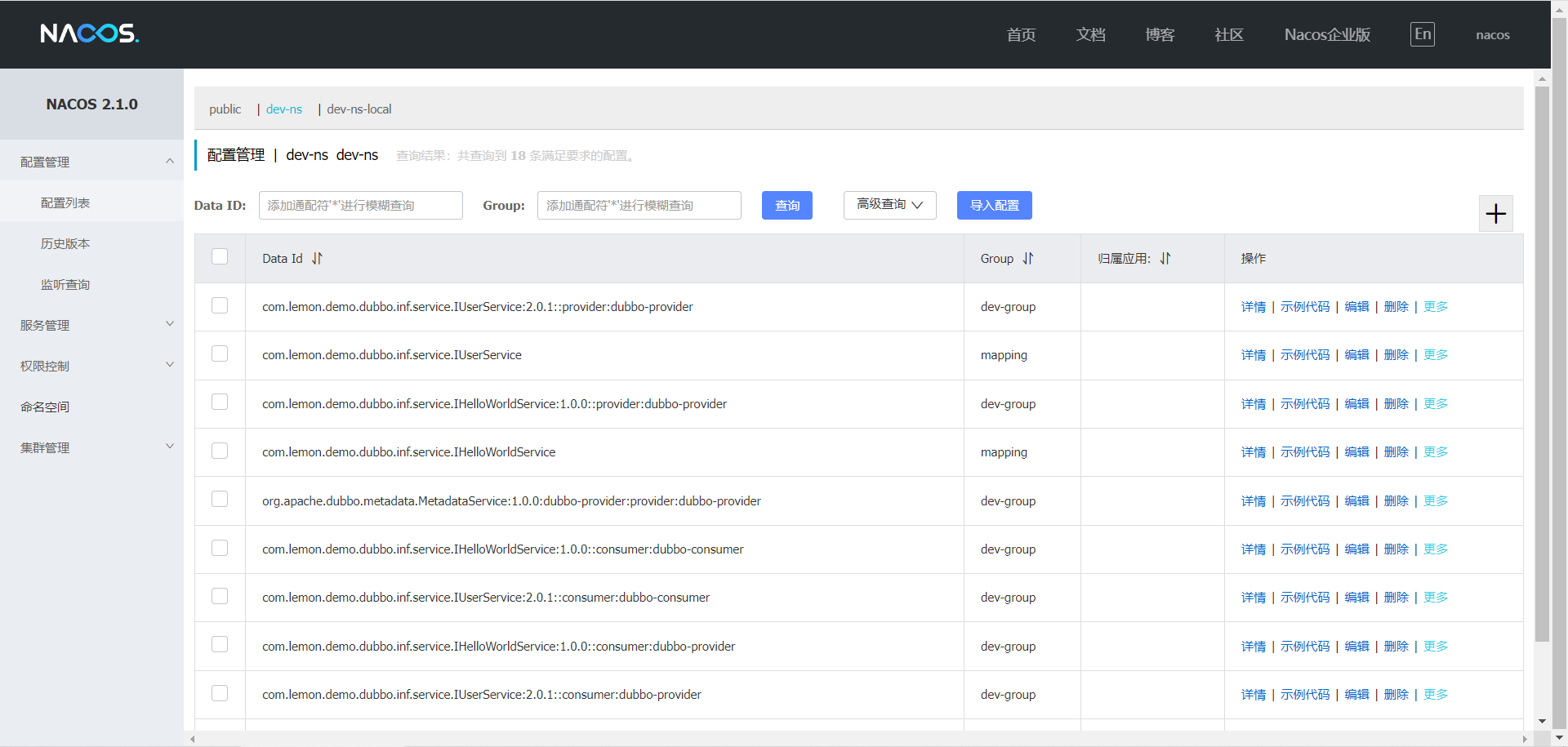Switch to the dev-ns-local namespace tab
Image resolution: width=1568 pixels, height=747 pixels.
(x=359, y=109)
